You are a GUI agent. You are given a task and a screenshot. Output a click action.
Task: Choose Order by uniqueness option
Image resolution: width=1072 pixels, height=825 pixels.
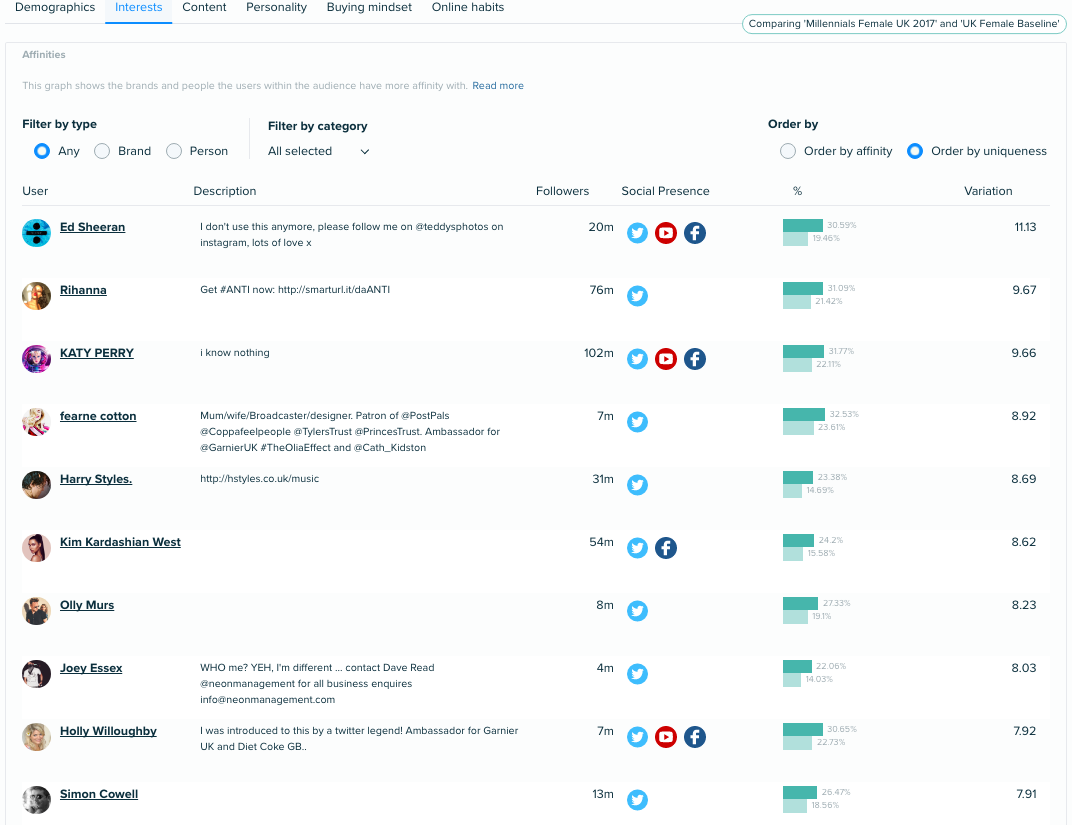point(915,151)
